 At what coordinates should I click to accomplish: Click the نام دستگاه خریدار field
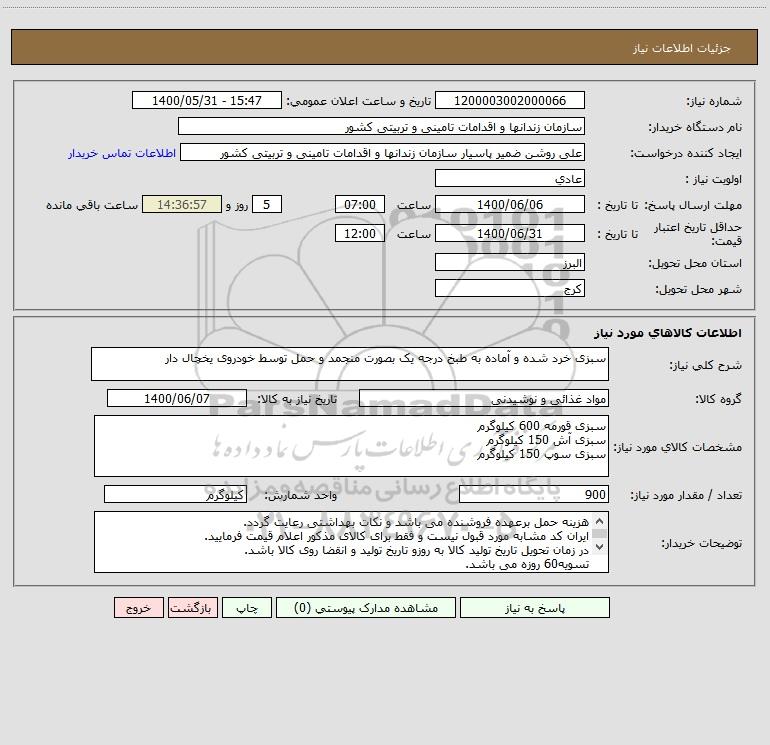coord(381,126)
